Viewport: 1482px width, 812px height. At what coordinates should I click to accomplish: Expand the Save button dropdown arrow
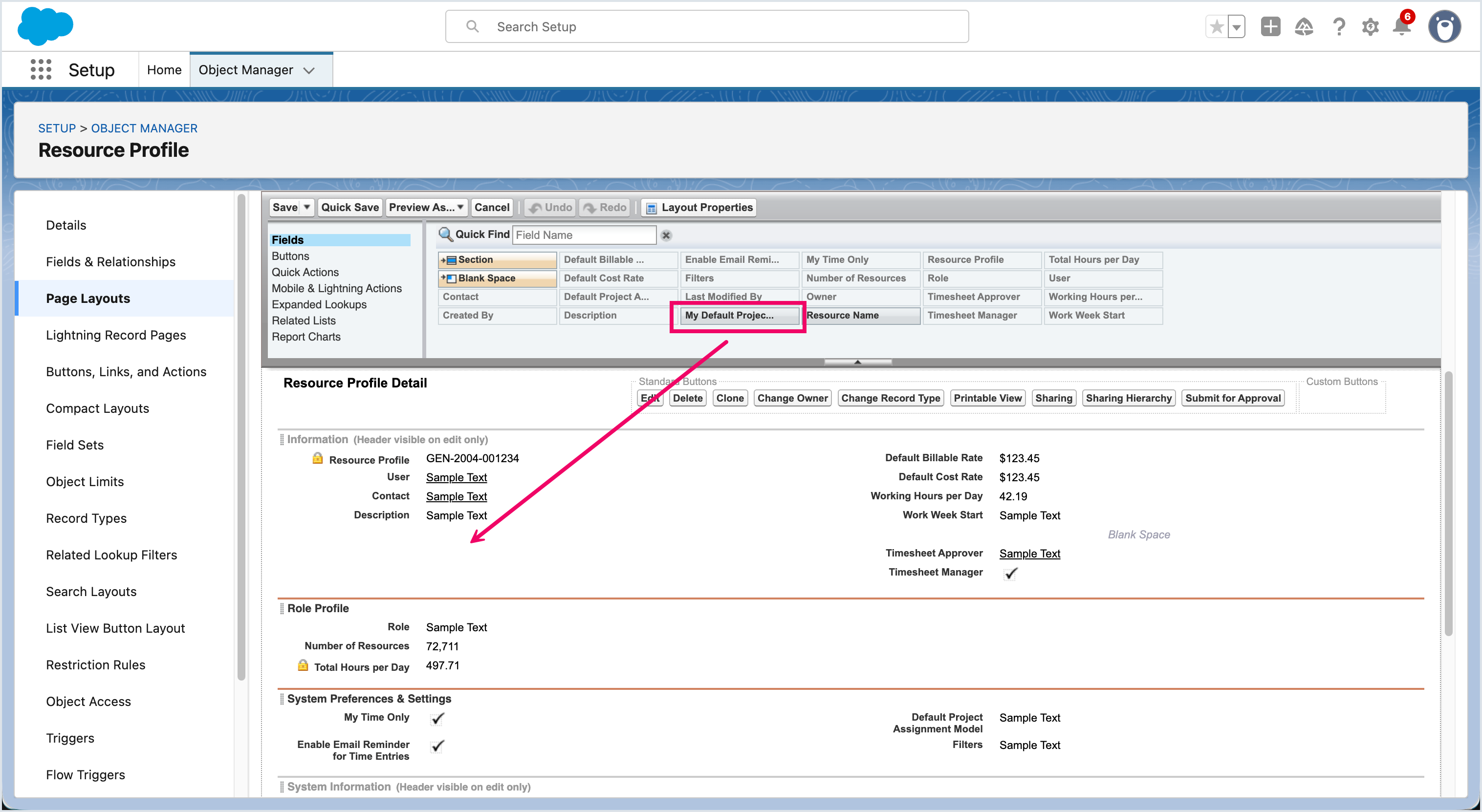click(x=307, y=207)
